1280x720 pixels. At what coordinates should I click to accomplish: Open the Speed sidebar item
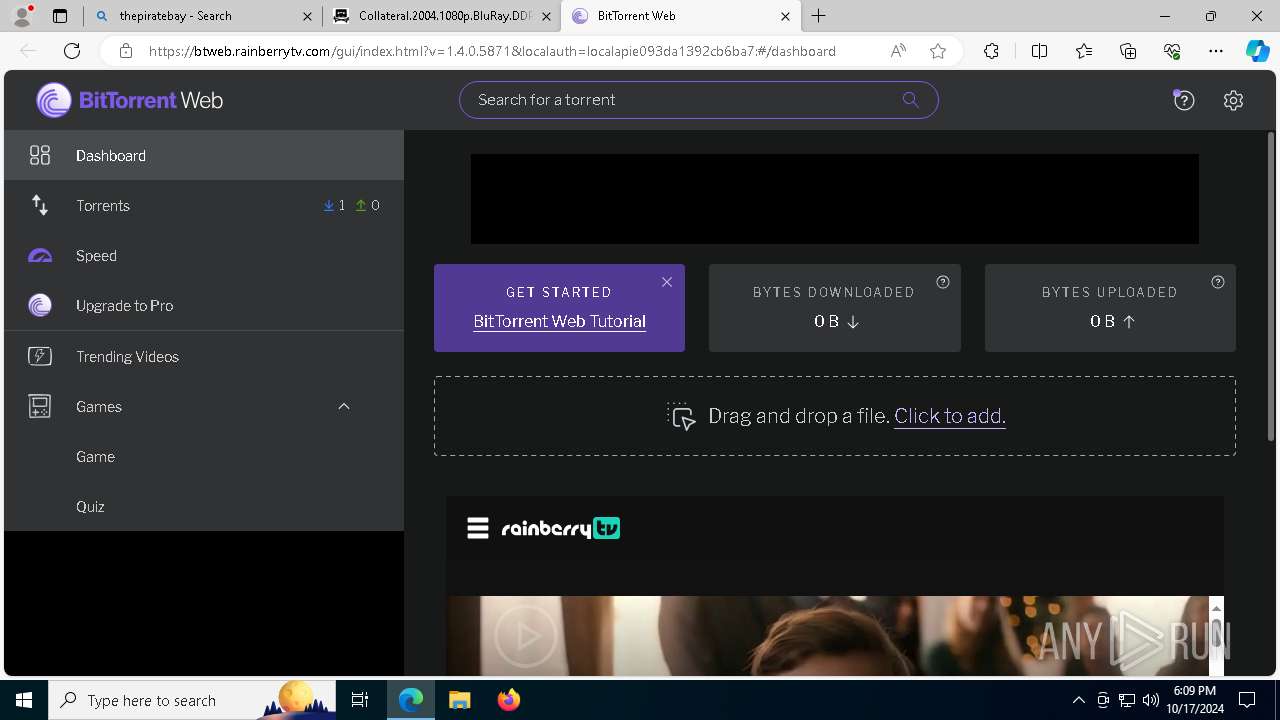pyautogui.click(x=204, y=255)
